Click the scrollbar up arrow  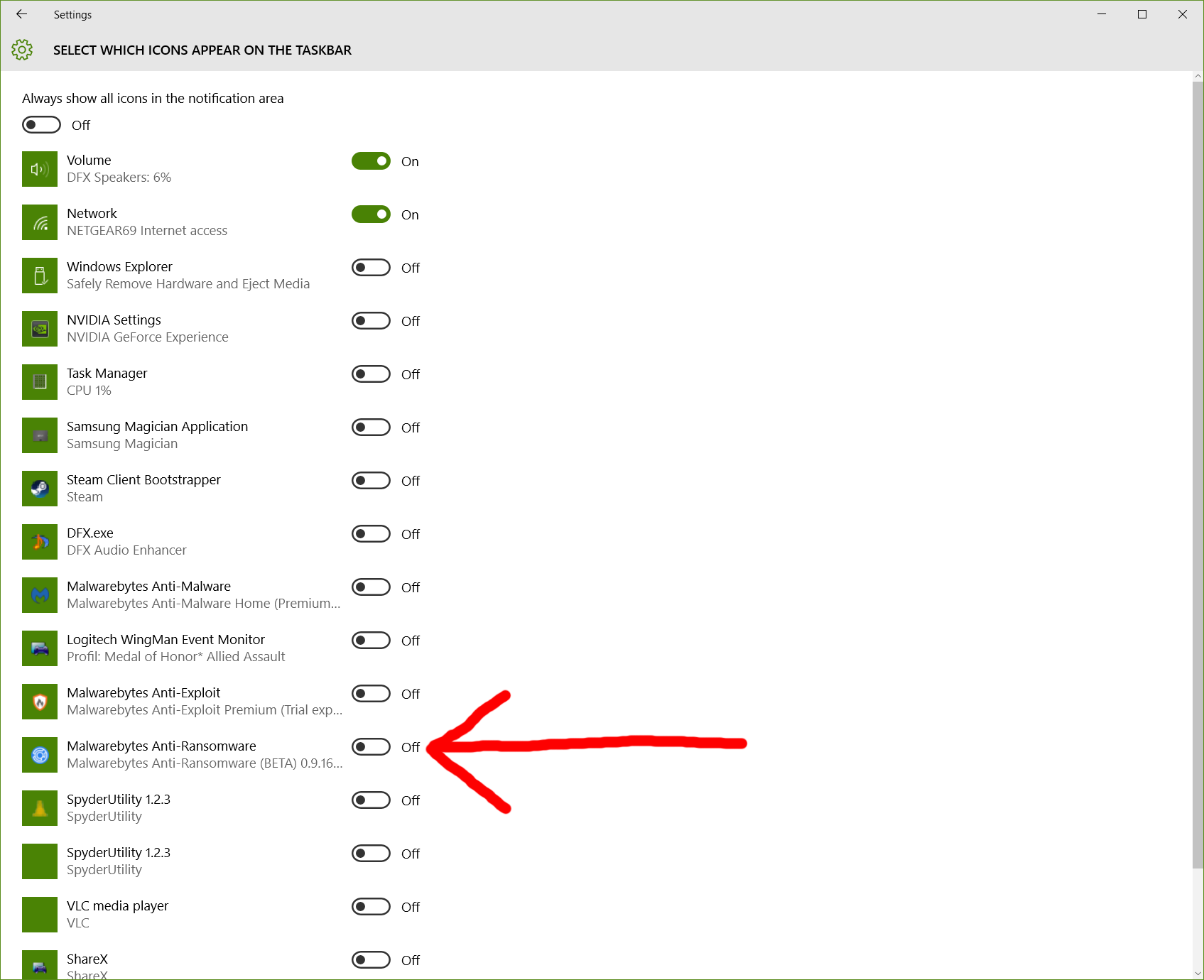pyautogui.click(x=1198, y=76)
